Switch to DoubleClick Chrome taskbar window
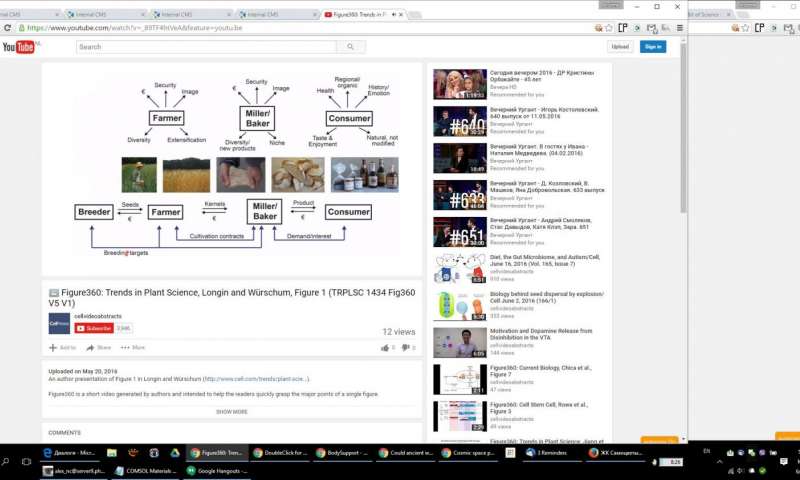Viewport: 800px width, 480px height. pyautogui.click(x=280, y=452)
